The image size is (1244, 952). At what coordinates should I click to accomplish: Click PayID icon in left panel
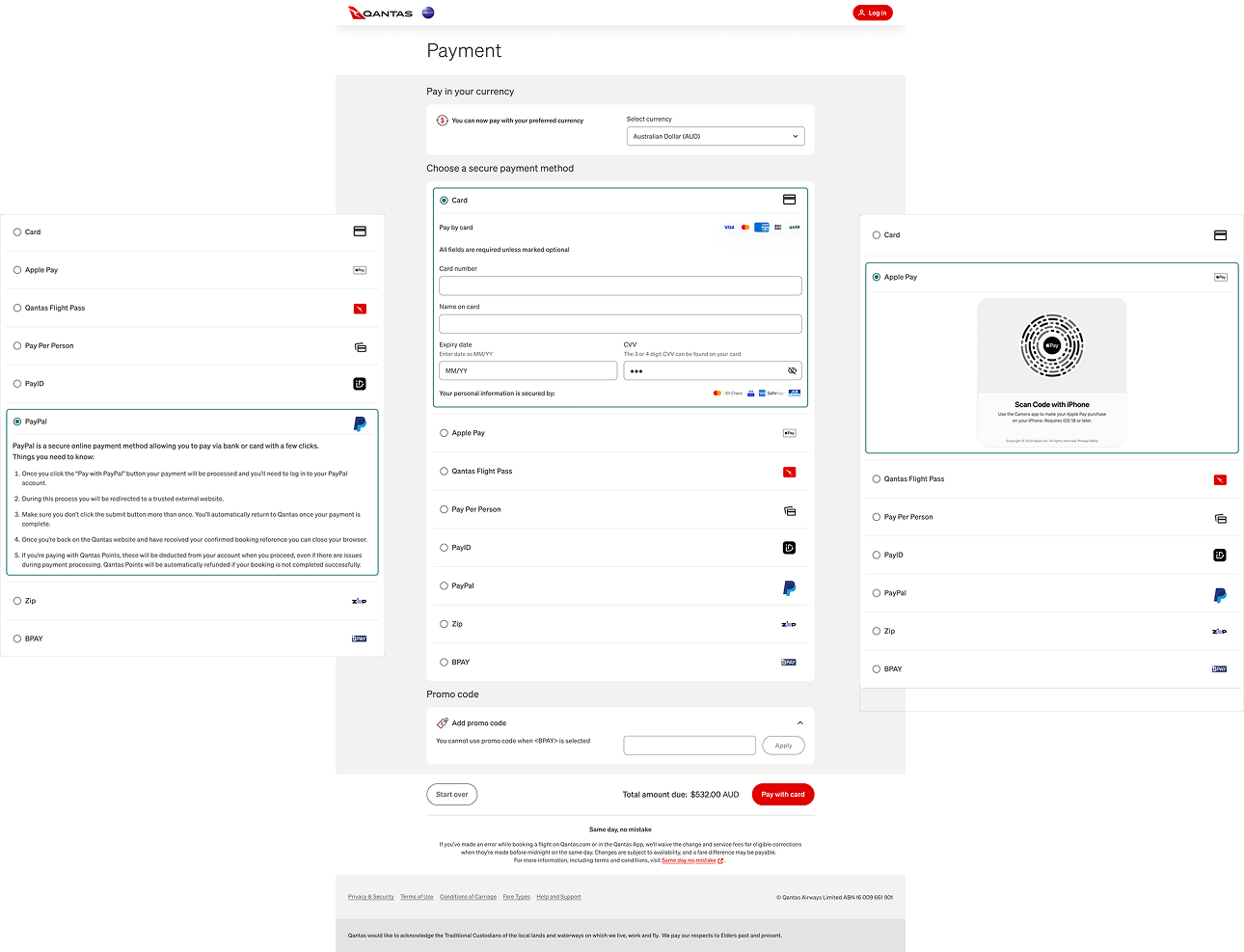pos(360,384)
